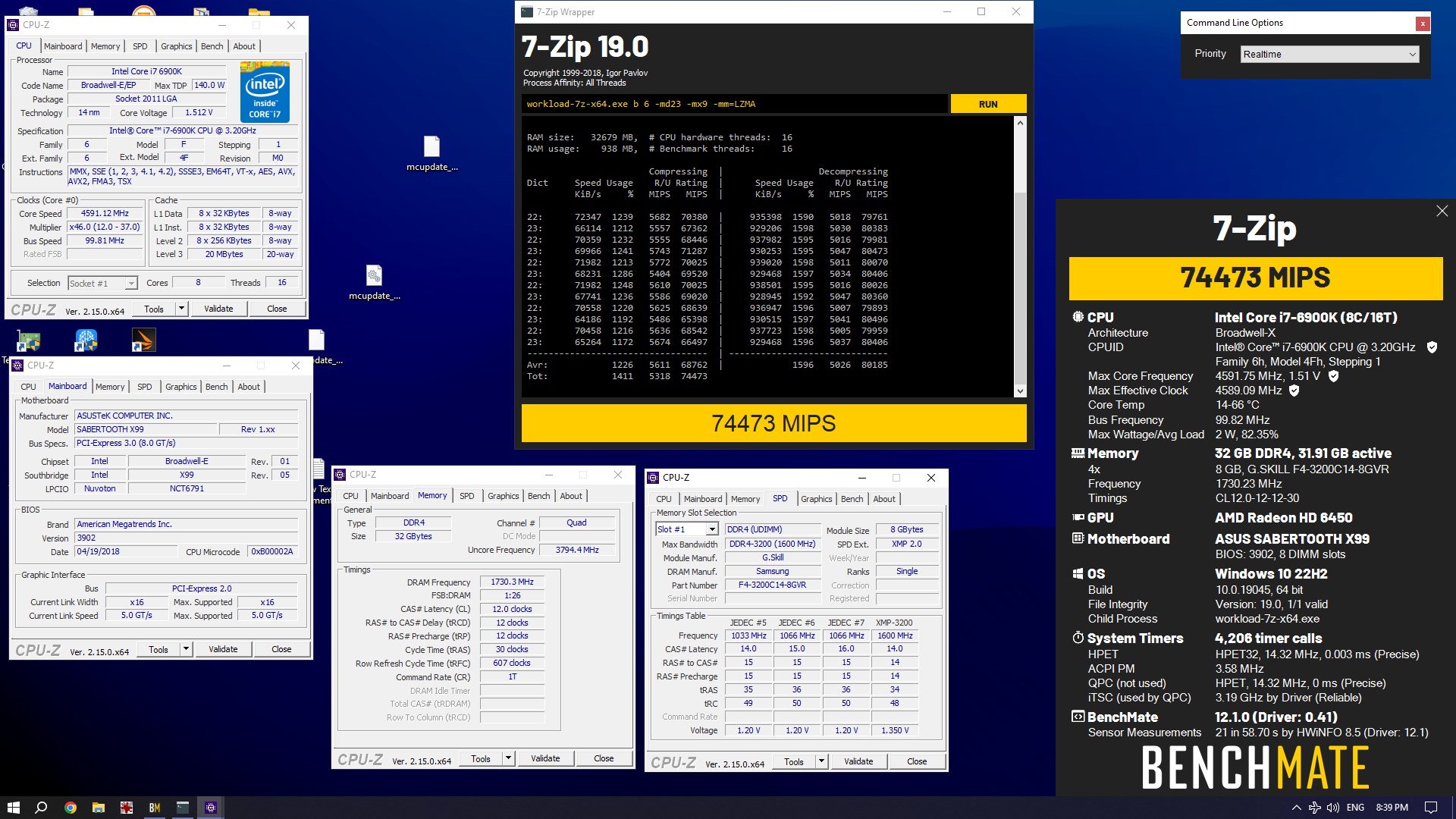1456x819 pixels.
Task: Activate CPU-Z taskbar icon
Action: click(x=211, y=808)
